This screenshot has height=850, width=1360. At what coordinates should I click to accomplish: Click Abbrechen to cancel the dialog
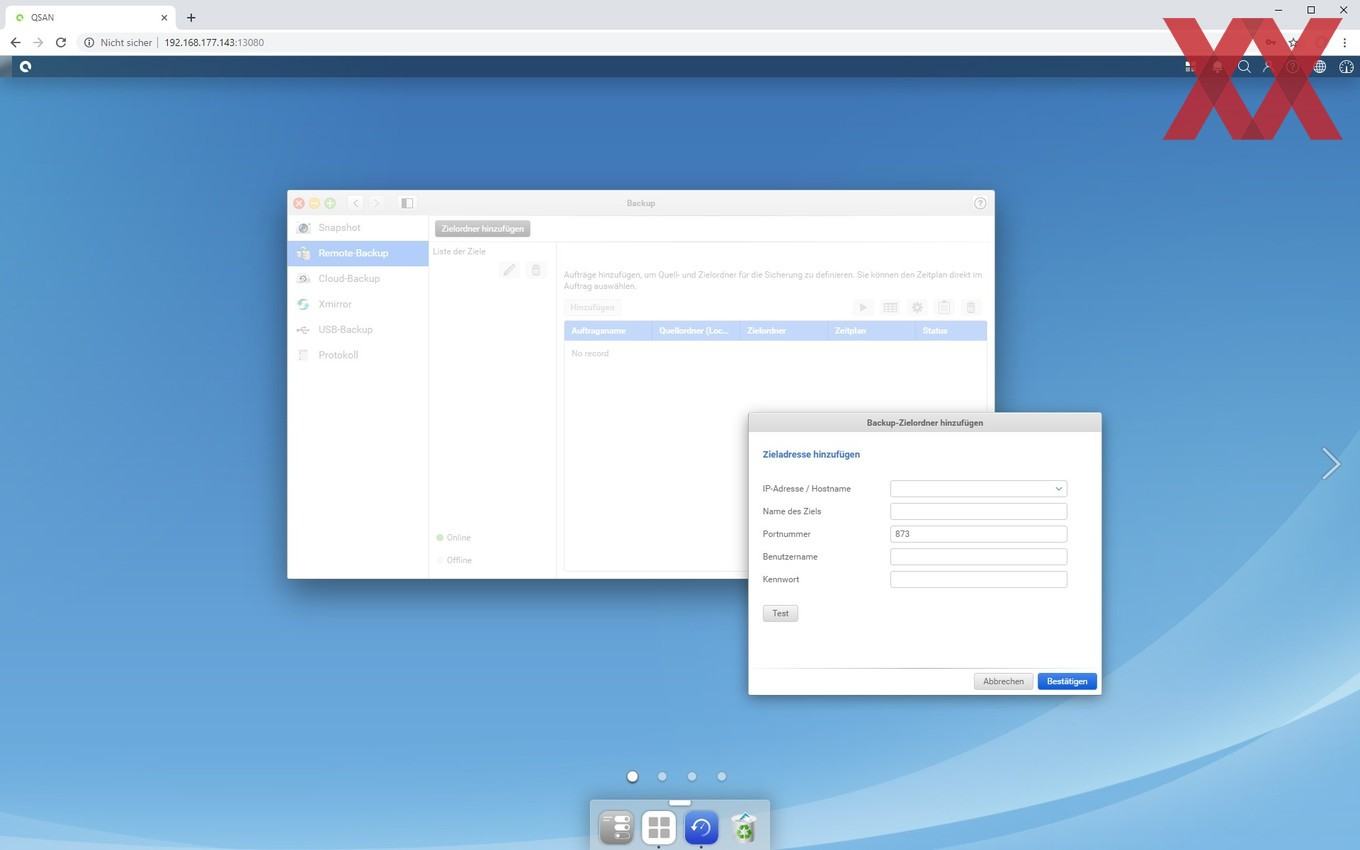[x=1003, y=681]
